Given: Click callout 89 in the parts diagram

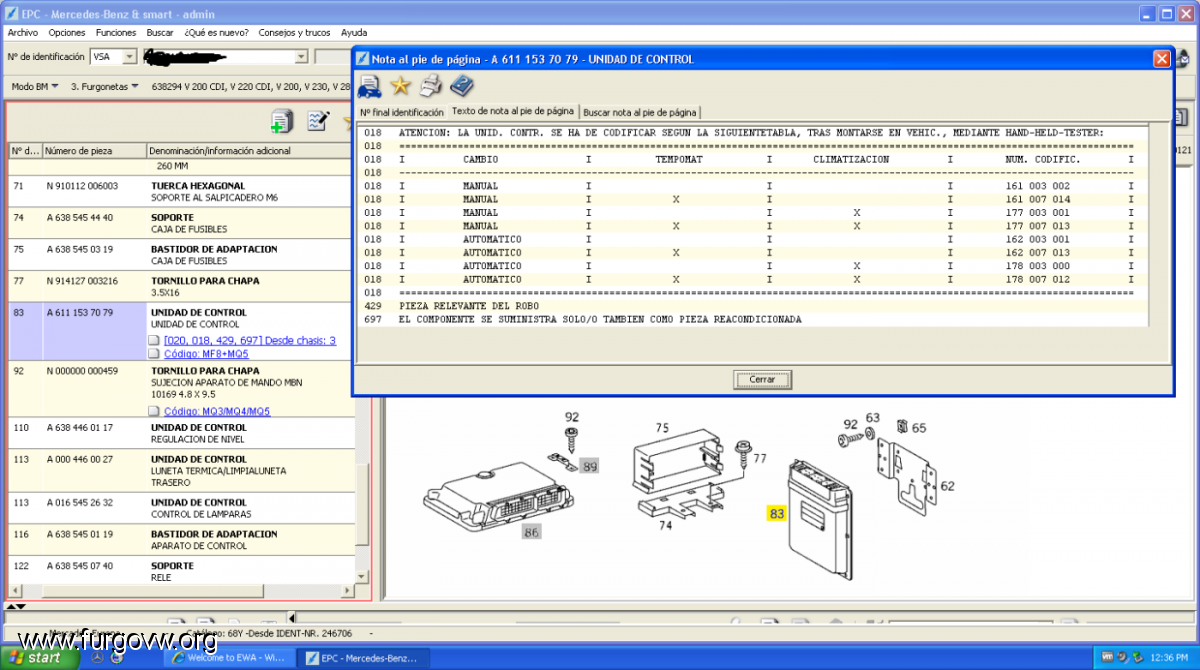Looking at the screenshot, I should 590,466.
